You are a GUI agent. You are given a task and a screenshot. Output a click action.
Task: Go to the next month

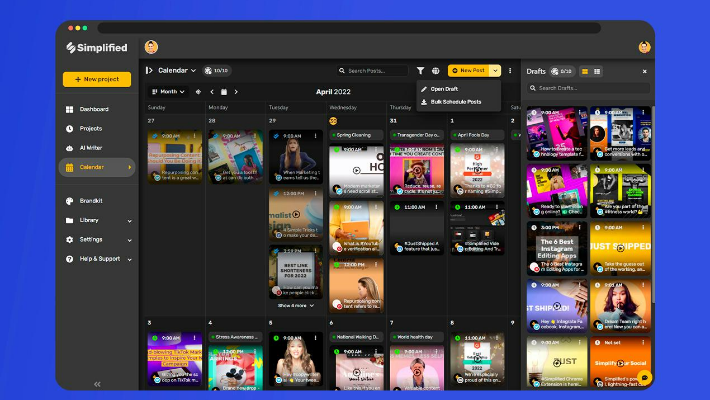point(236,92)
